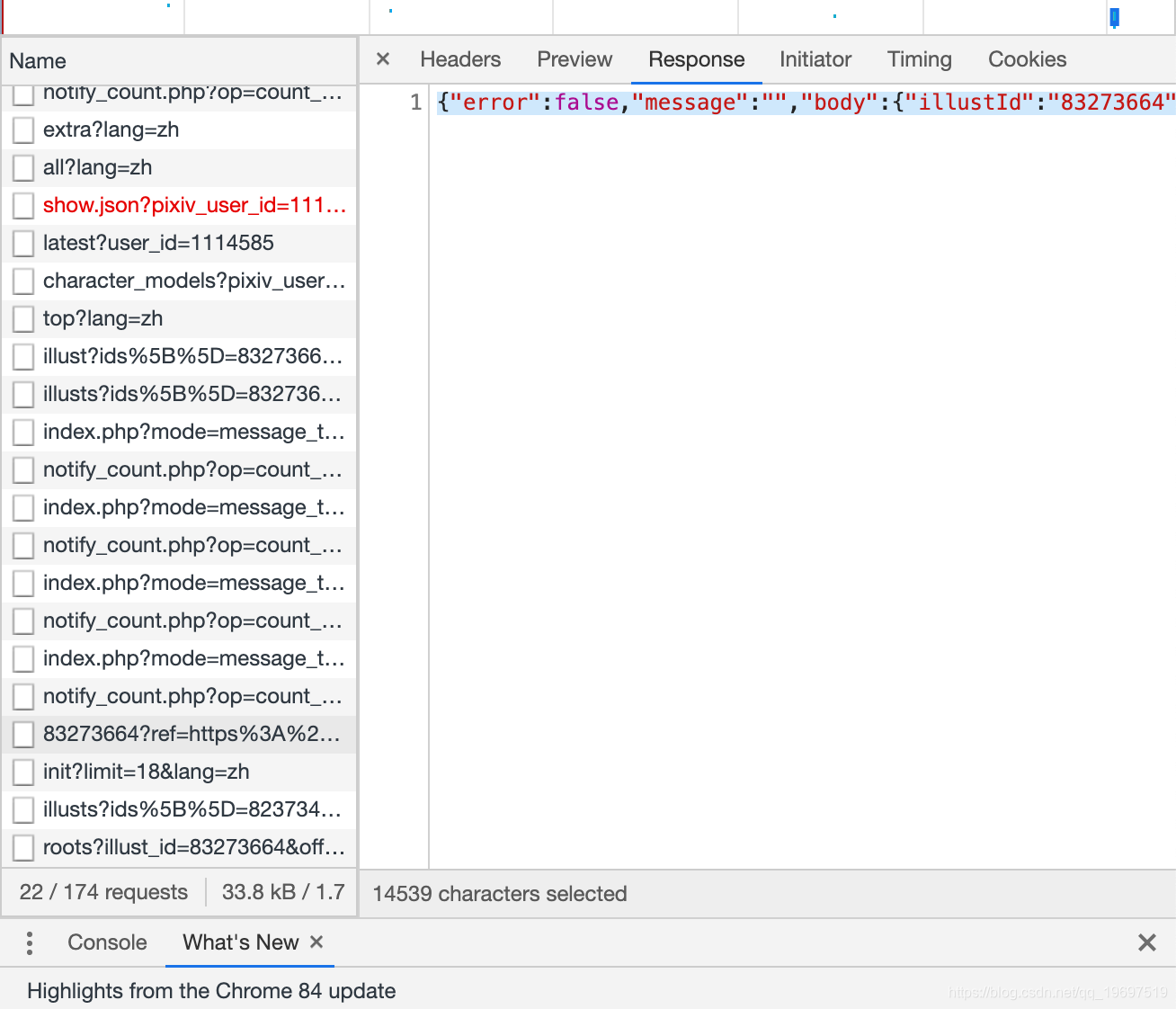1176x1009 pixels.
Task: Select the roots?illust_id=83273664 request
Action: pyautogui.click(x=180, y=847)
